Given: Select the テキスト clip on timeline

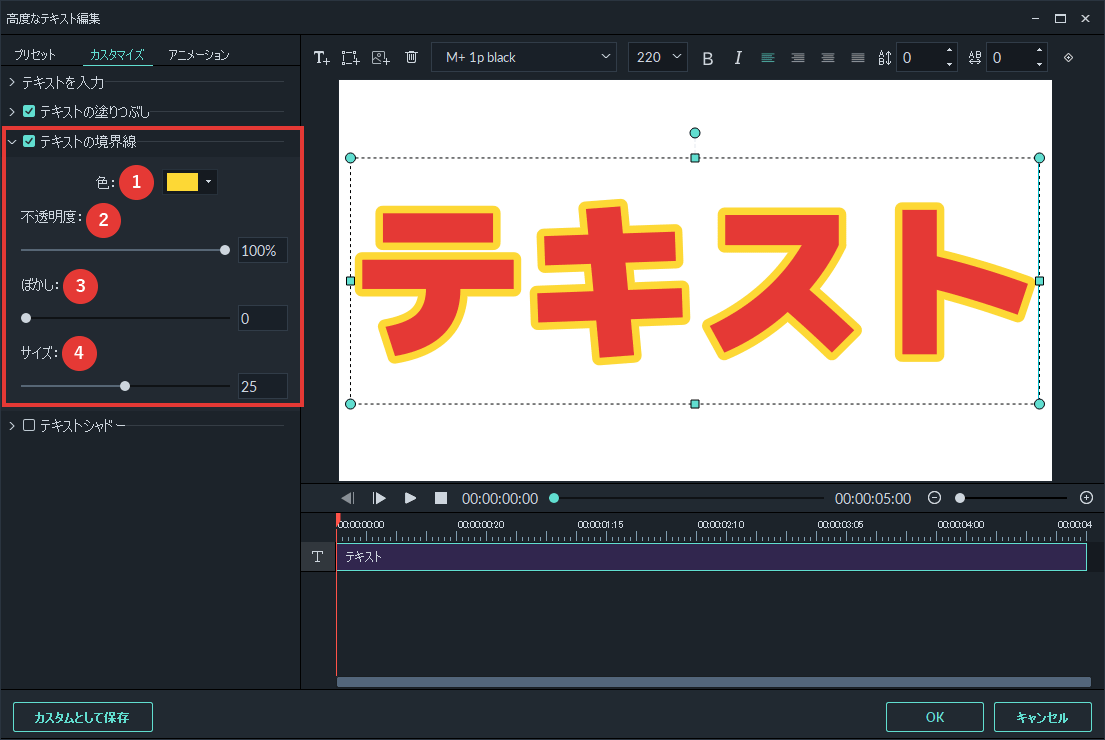Looking at the screenshot, I should pyautogui.click(x=712, y=557).
